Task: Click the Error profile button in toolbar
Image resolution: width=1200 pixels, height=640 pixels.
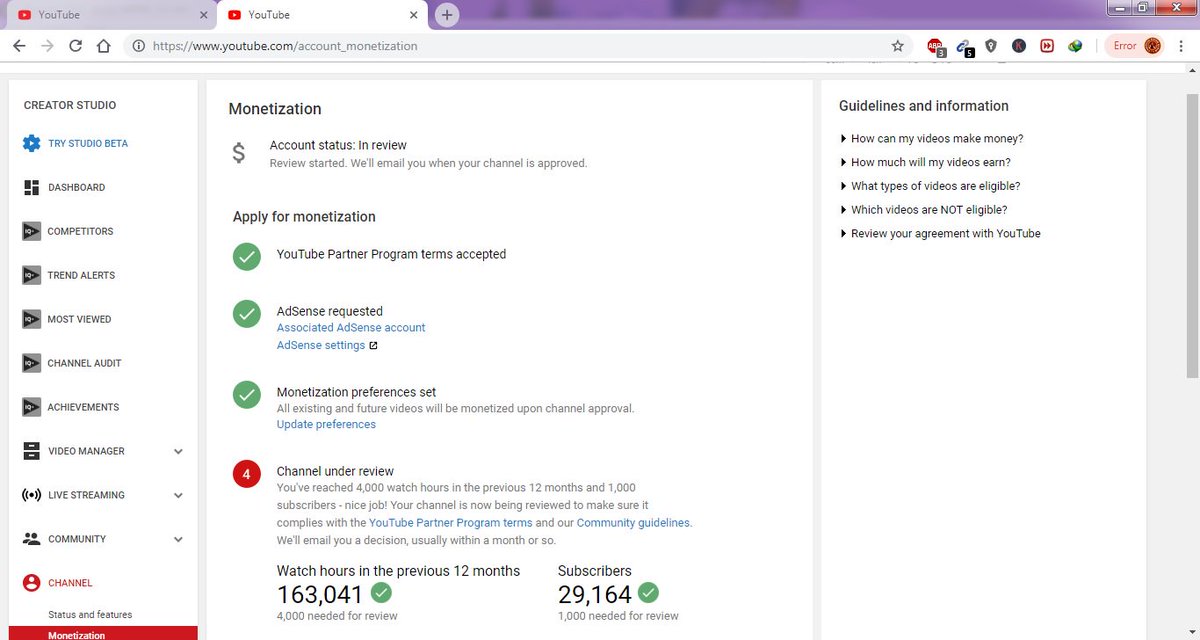Action: click(1136, 46)
